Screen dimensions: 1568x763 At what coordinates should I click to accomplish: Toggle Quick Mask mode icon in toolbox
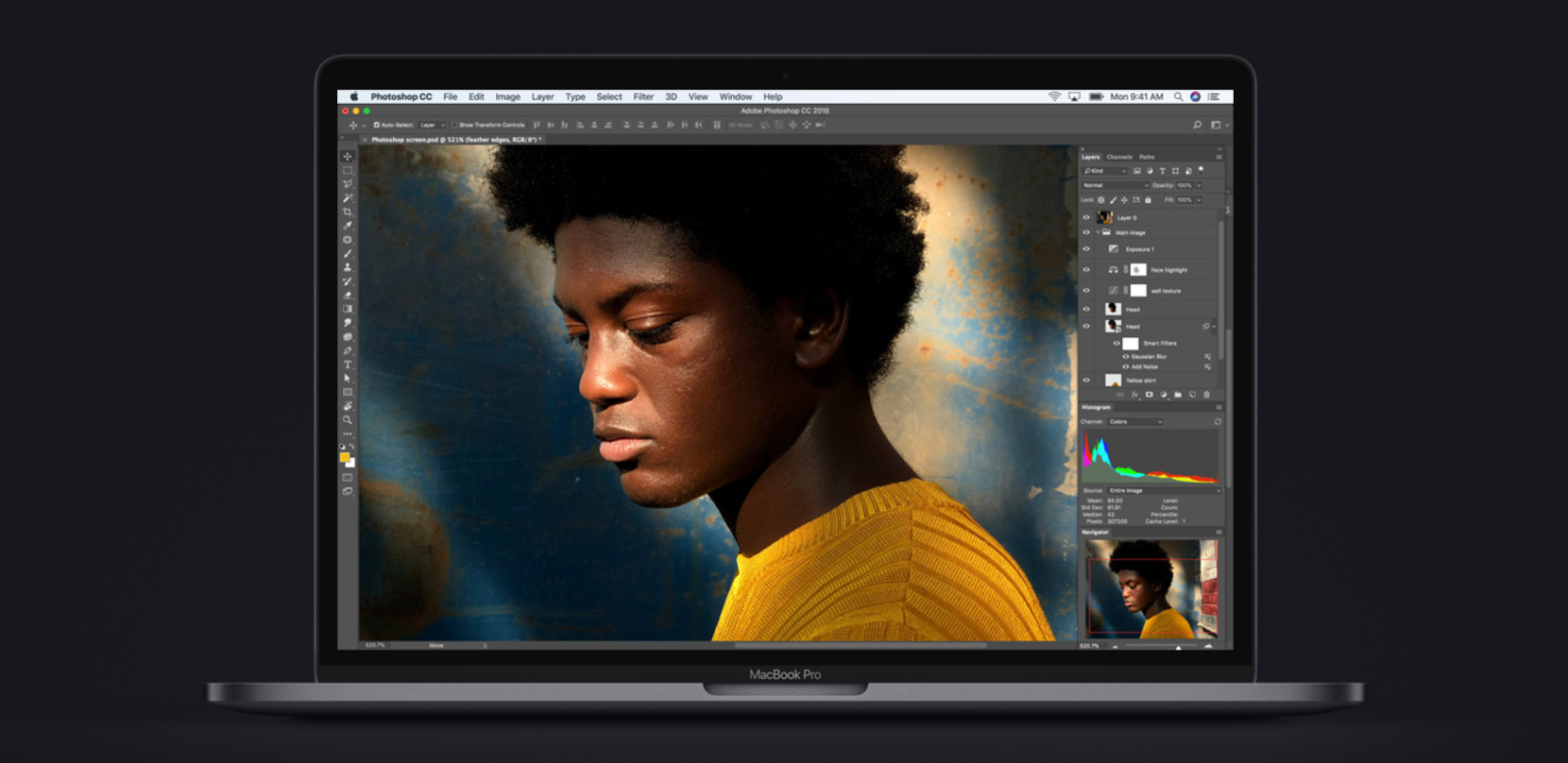pyautogui.click(x=347, y=477)
